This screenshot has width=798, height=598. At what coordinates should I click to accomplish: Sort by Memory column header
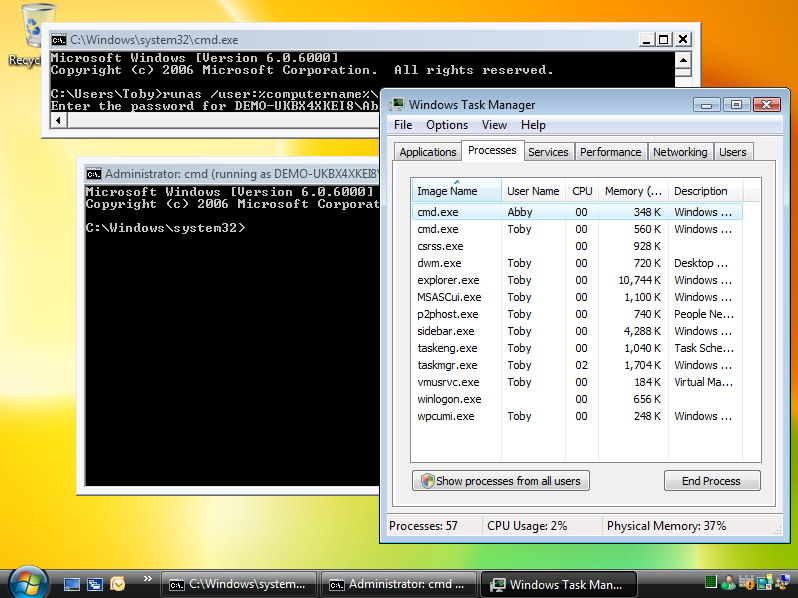tap(633, 191)
